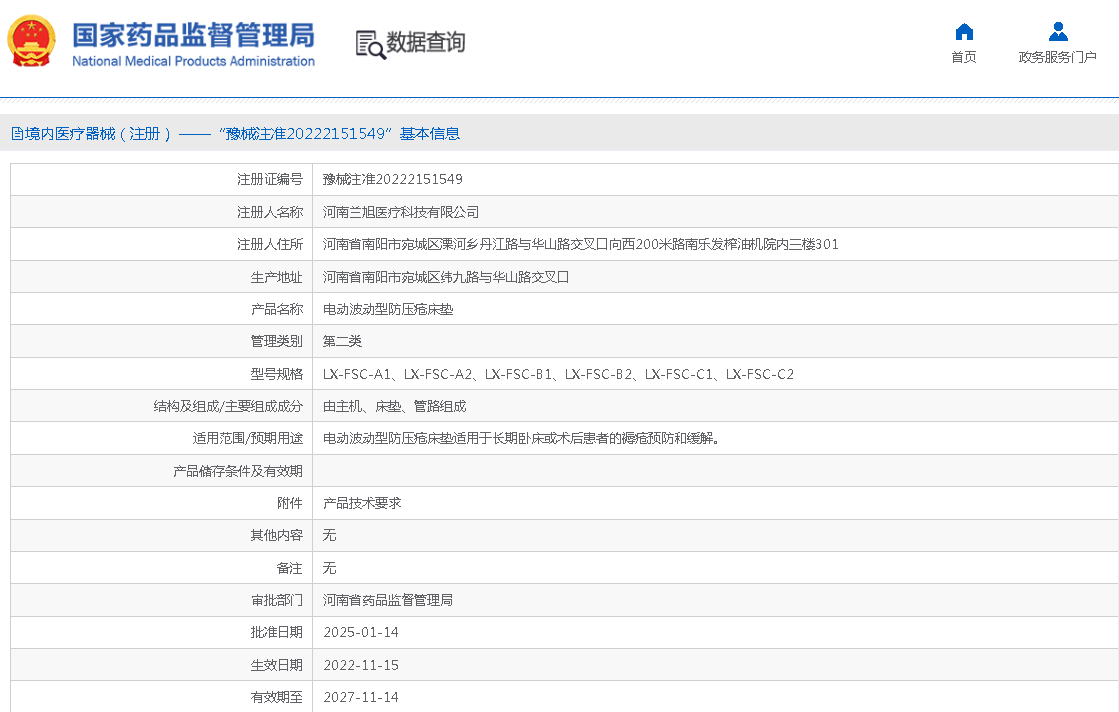Viewport: 1119px width, 712px height.
Task: Click the 数据查询 magnifier icon
Action: coord(370,44)
